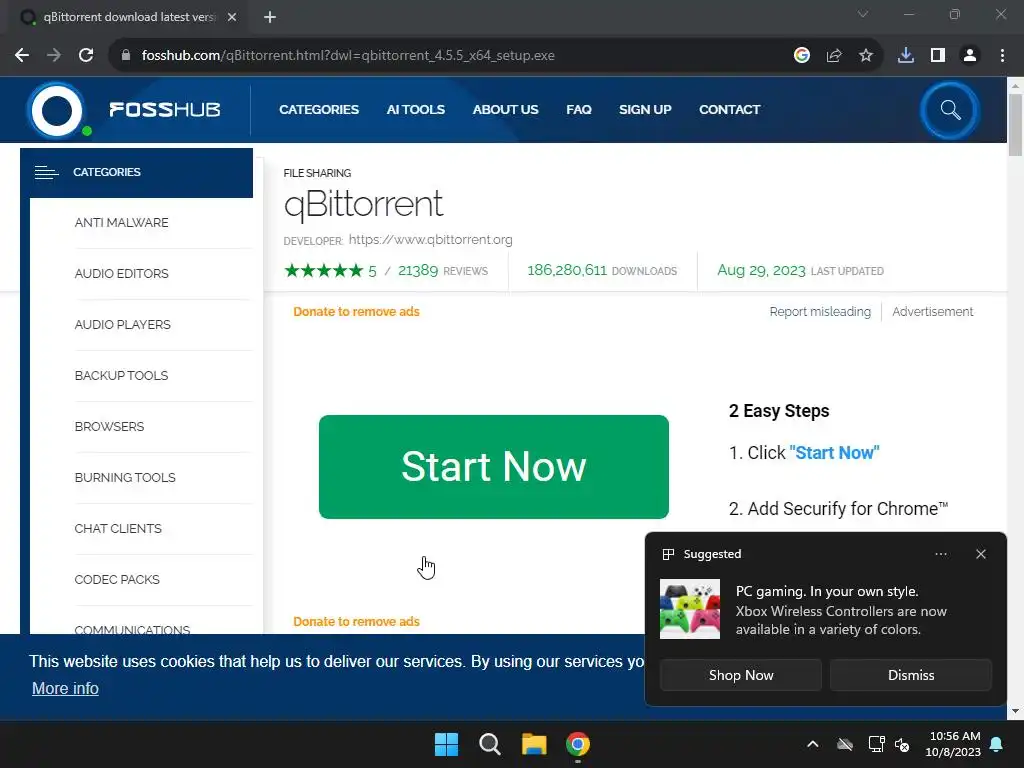Select BACKUP TOOLS category
1024x768 pixels.
[x=121, y=376]
